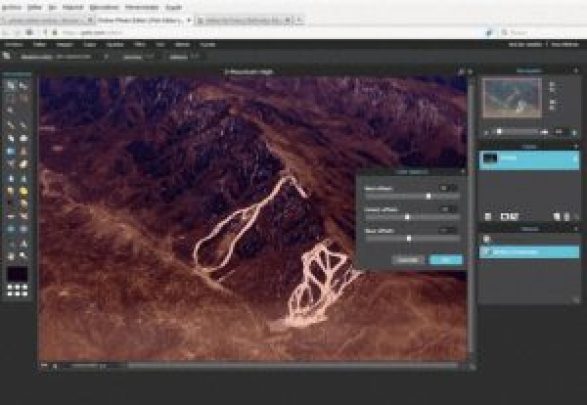Select the Zoom magnifier tool
The height and width of the screenshot is (405, 587).
(24, 256)
